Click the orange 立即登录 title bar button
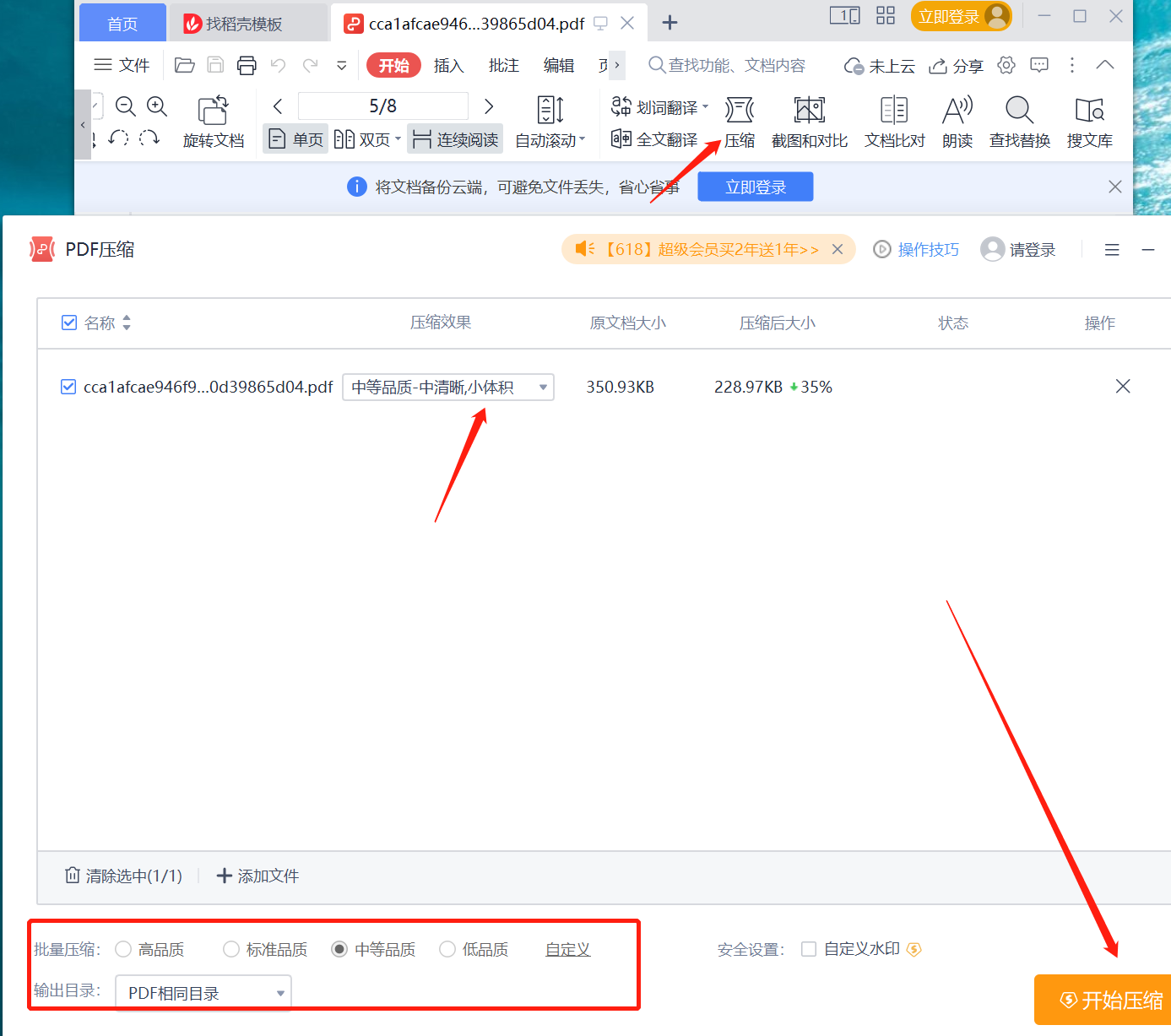The image size is (1171, 1036). pyautogui.click(x=961, y=16)
